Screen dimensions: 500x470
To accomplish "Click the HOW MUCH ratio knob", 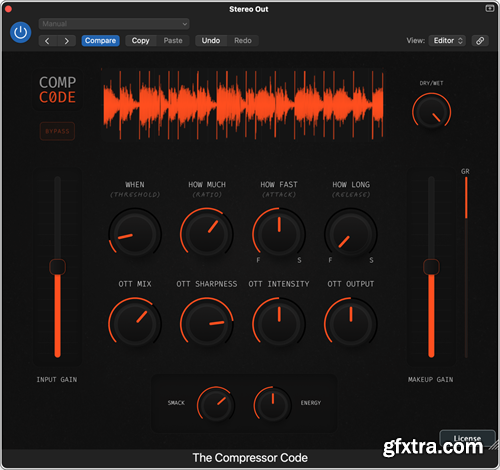I will [x=207, y=234].
